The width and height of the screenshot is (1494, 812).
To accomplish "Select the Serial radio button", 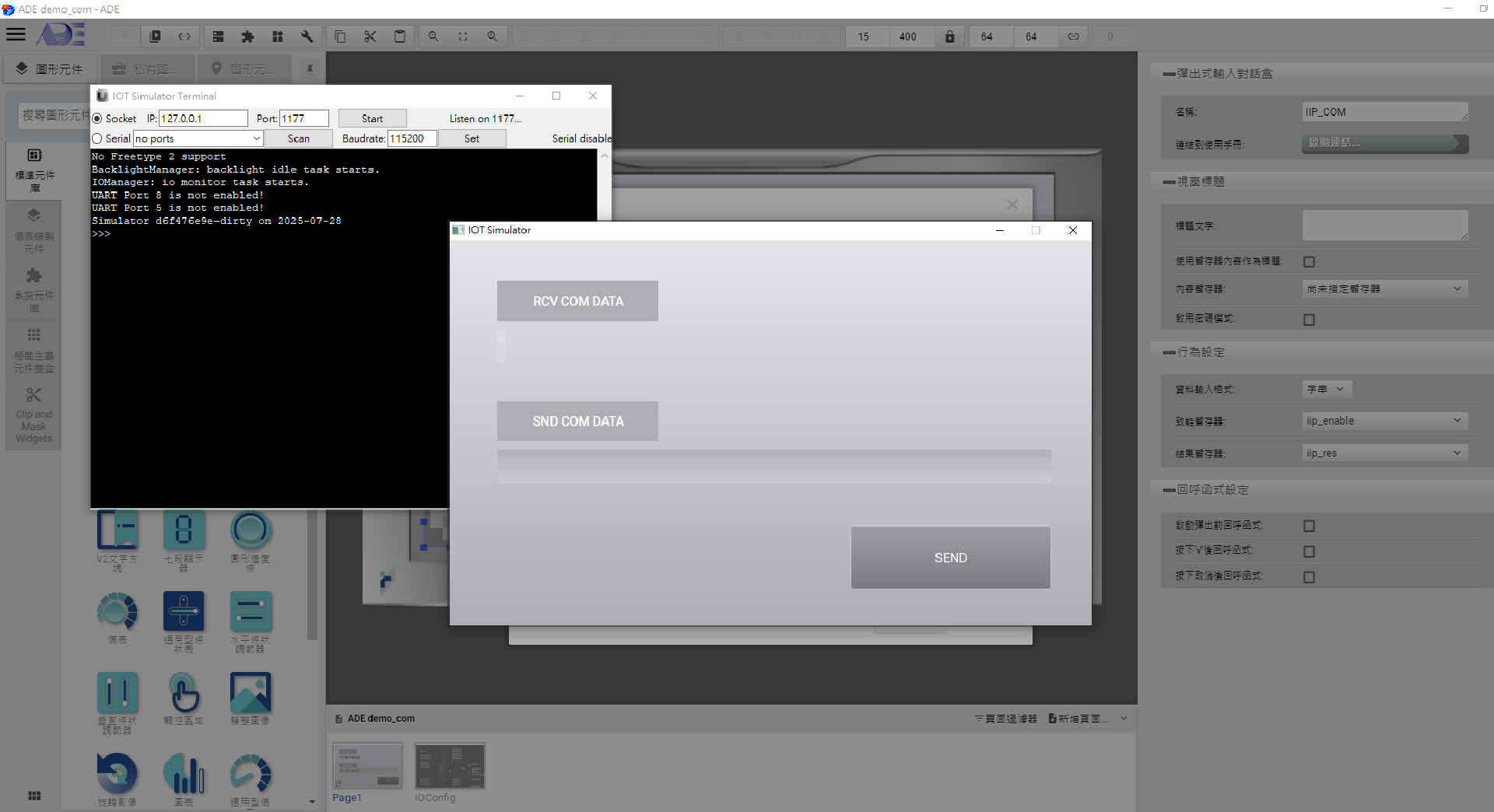I will tap(97, 138).
